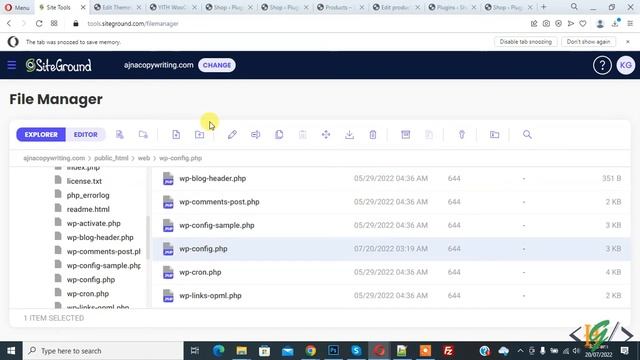Click the Delete trash icon in toolbar

coord(373,134)
